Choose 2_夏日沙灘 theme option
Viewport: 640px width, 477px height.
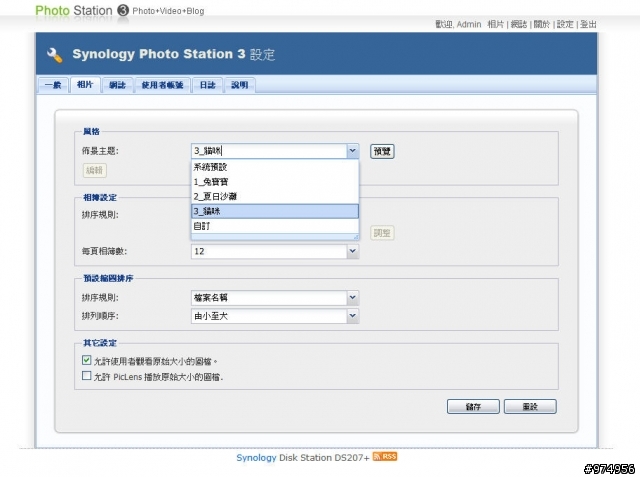(275, 196)
